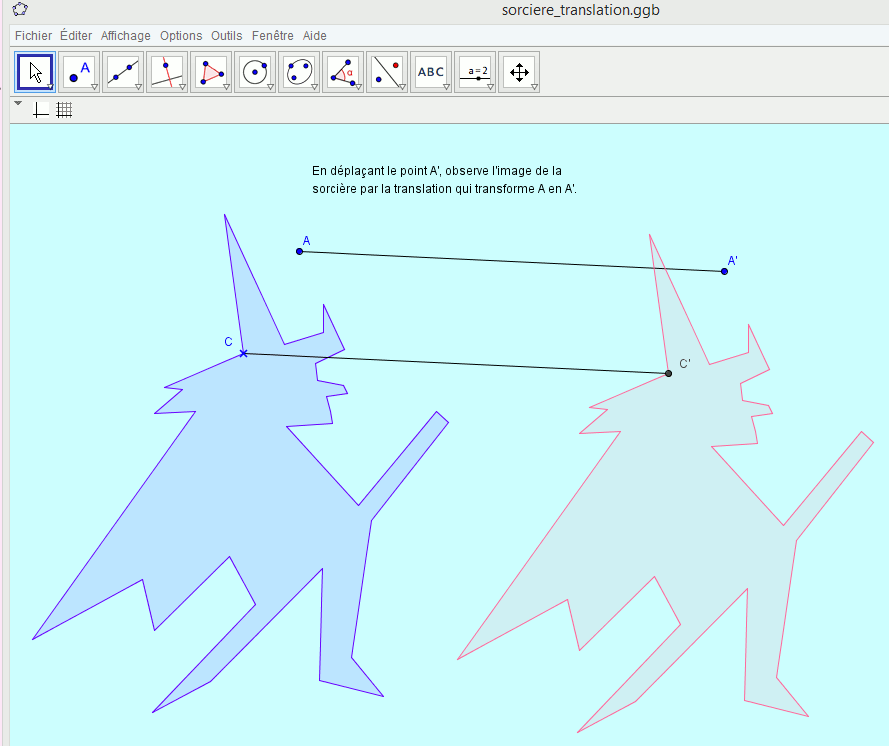Select the Ellipse tool
The height and width of the screenshot is (746, 889).
coord(297,71)
